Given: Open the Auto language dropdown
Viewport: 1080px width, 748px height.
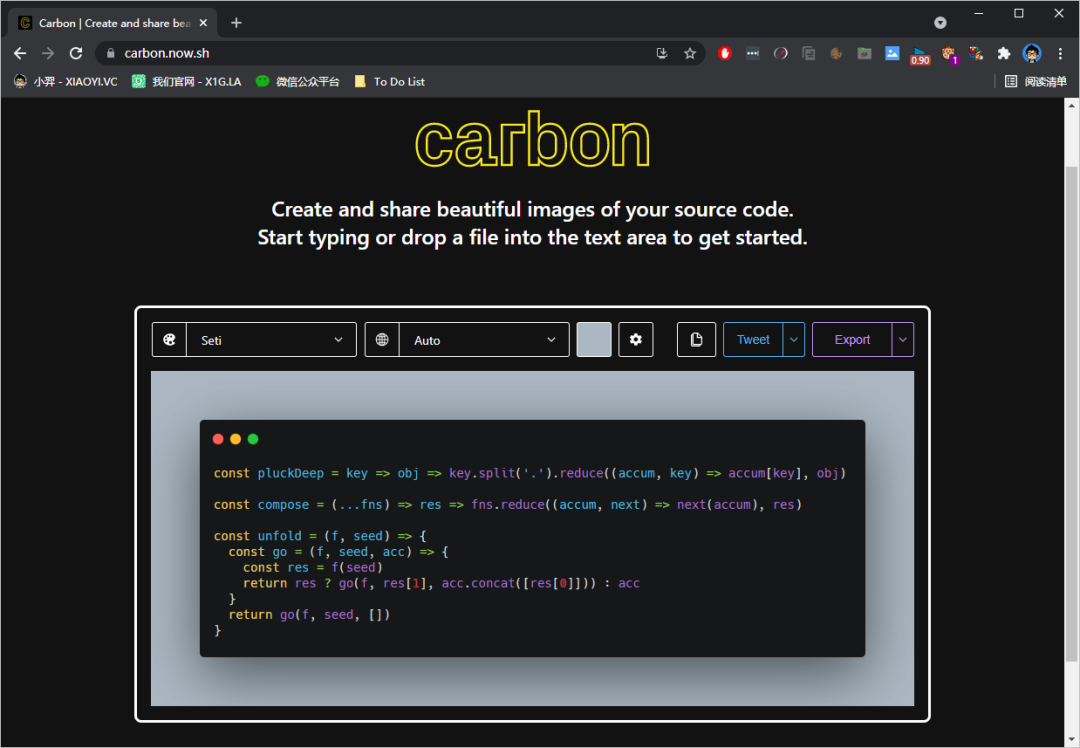Looking at the screenshot, I should pyautogui.click(x=484, y=340).
